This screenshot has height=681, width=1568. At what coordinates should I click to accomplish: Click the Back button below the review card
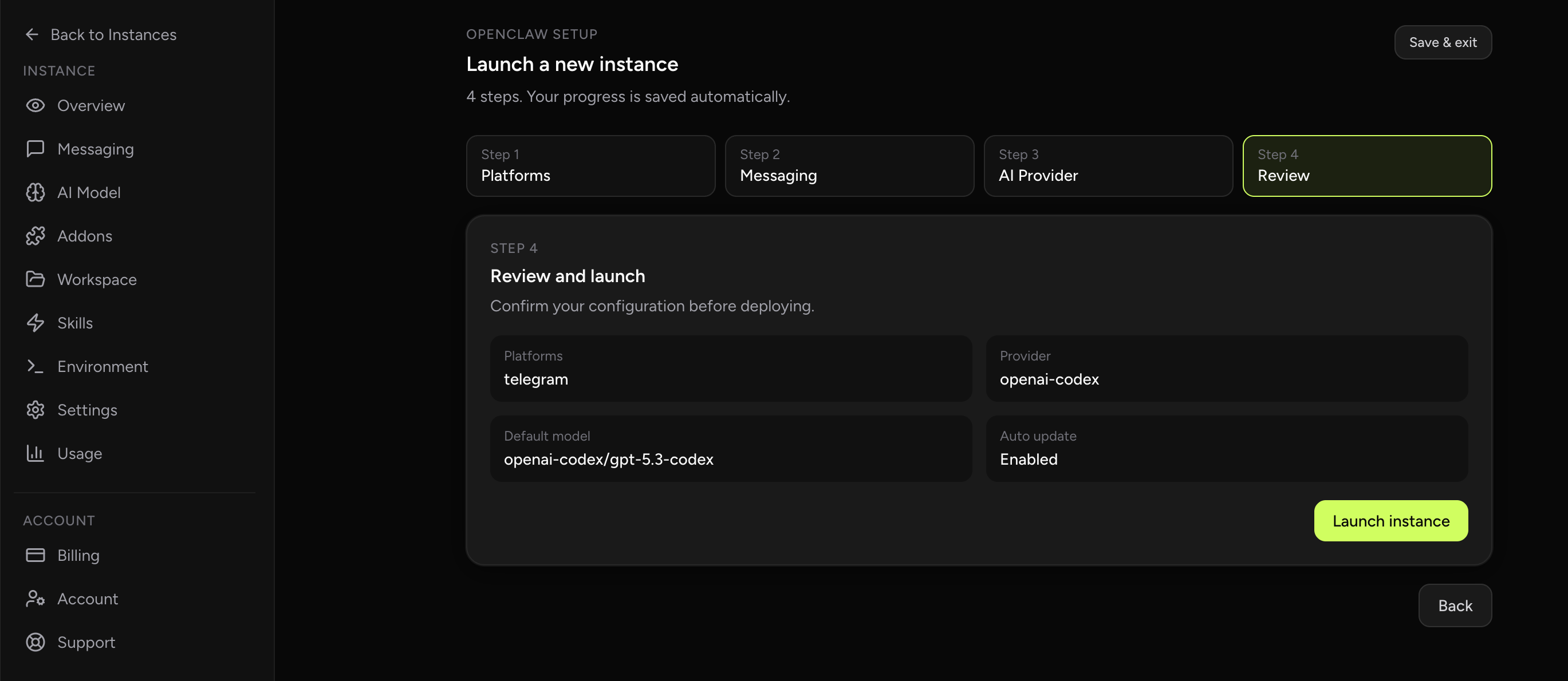tap(1455, 605)
